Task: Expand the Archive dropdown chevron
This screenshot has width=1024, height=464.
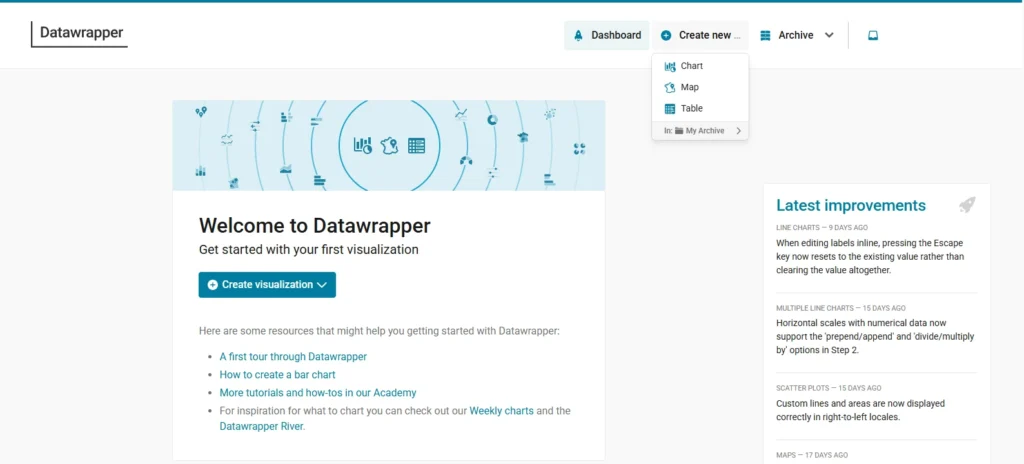Action: (x=829, y=35)
